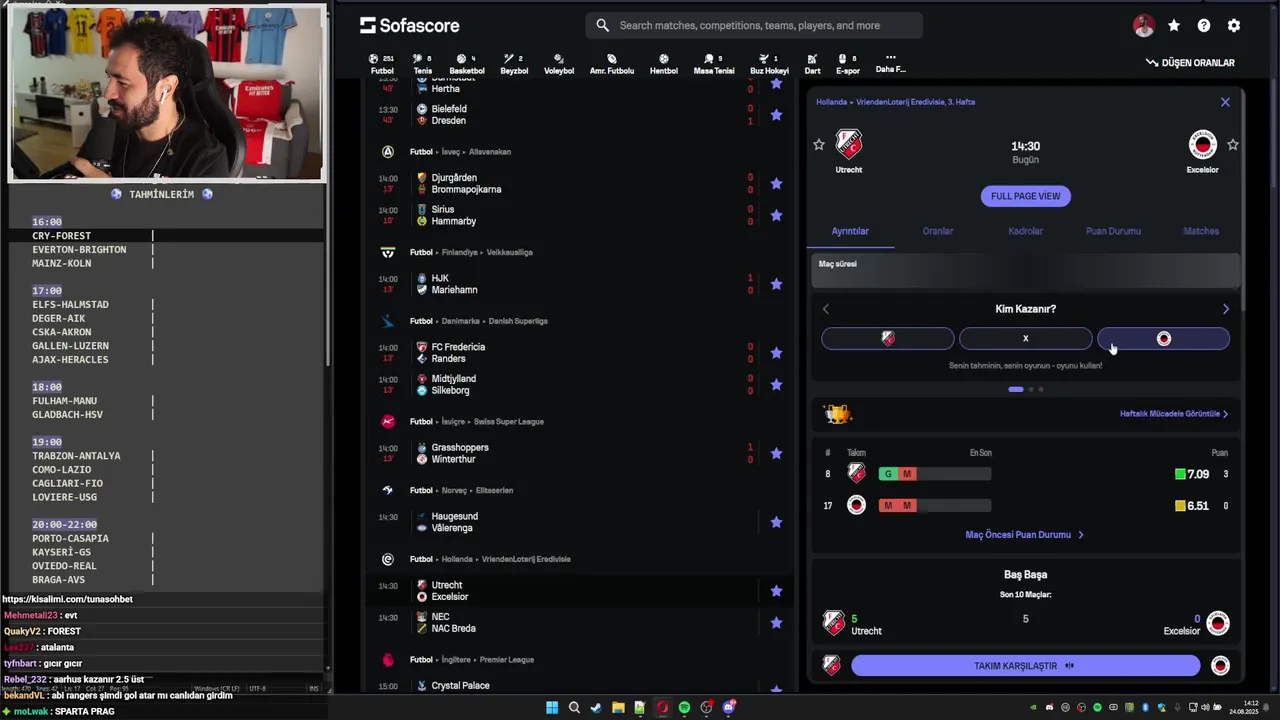This screenshot has height=720, width=1280.
Task: Click the search matches input field
Action: [754, 26]
